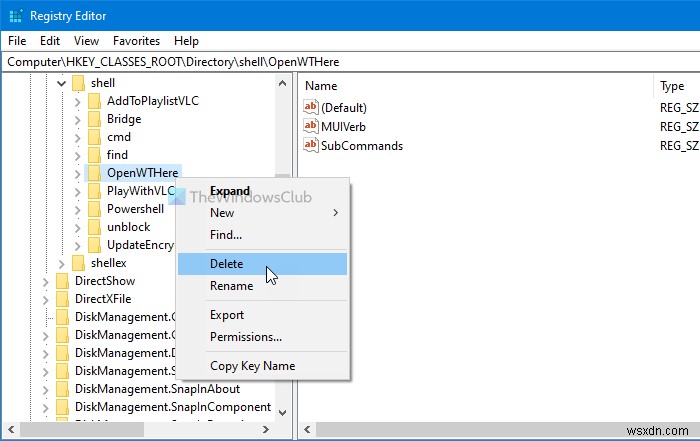This screenshot has width=700, height=441.
Task: Expand the DirectXFile key
Action: click(46, 299)
